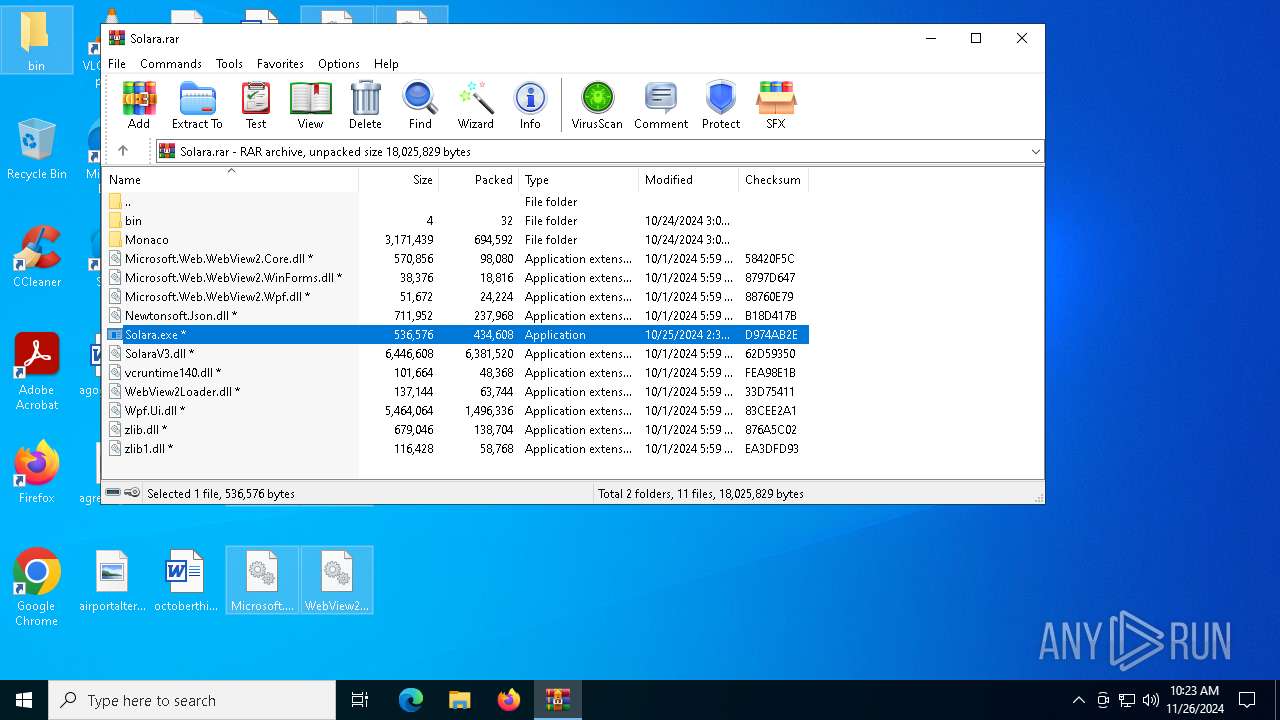
Task: Open the Commands menu
Action: (171, 63)
